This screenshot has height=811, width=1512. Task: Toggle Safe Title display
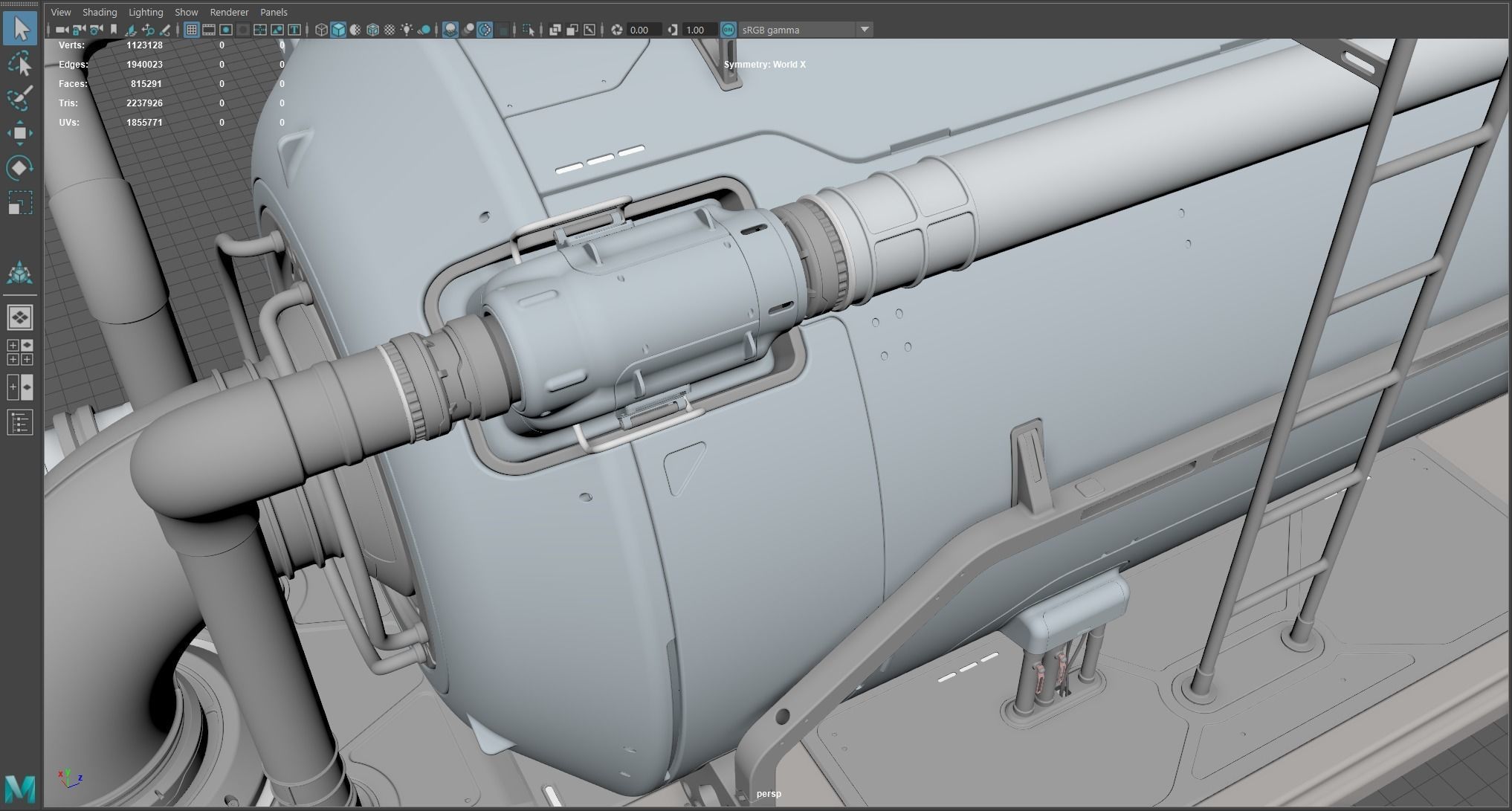pos(294,30)
